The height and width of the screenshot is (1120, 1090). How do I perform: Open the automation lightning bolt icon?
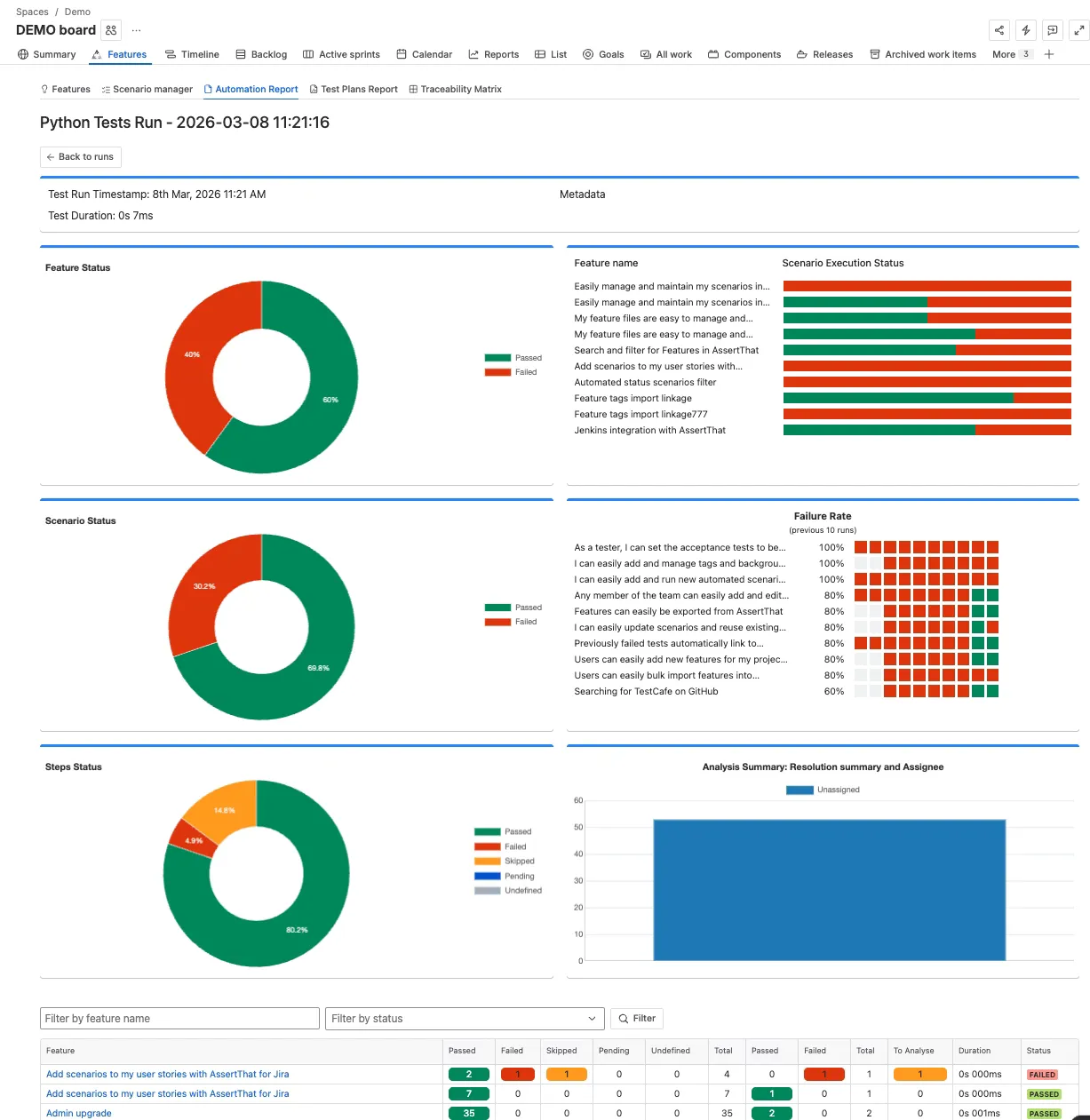[1026, 30]
